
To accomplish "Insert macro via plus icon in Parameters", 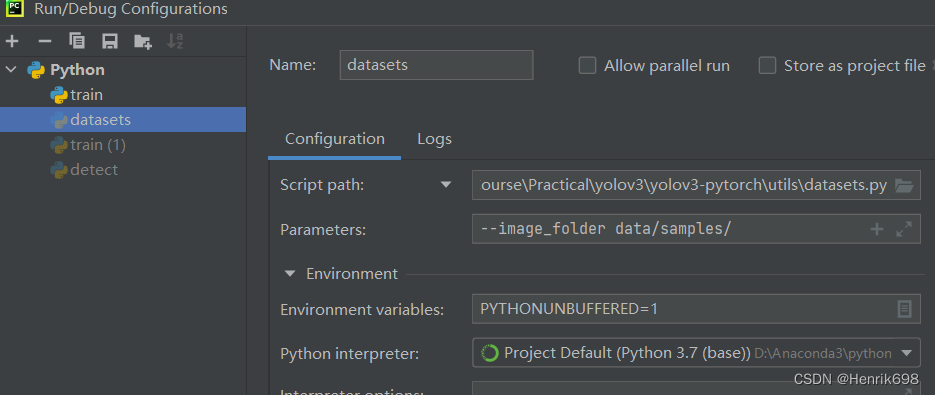I will [877, 229].
